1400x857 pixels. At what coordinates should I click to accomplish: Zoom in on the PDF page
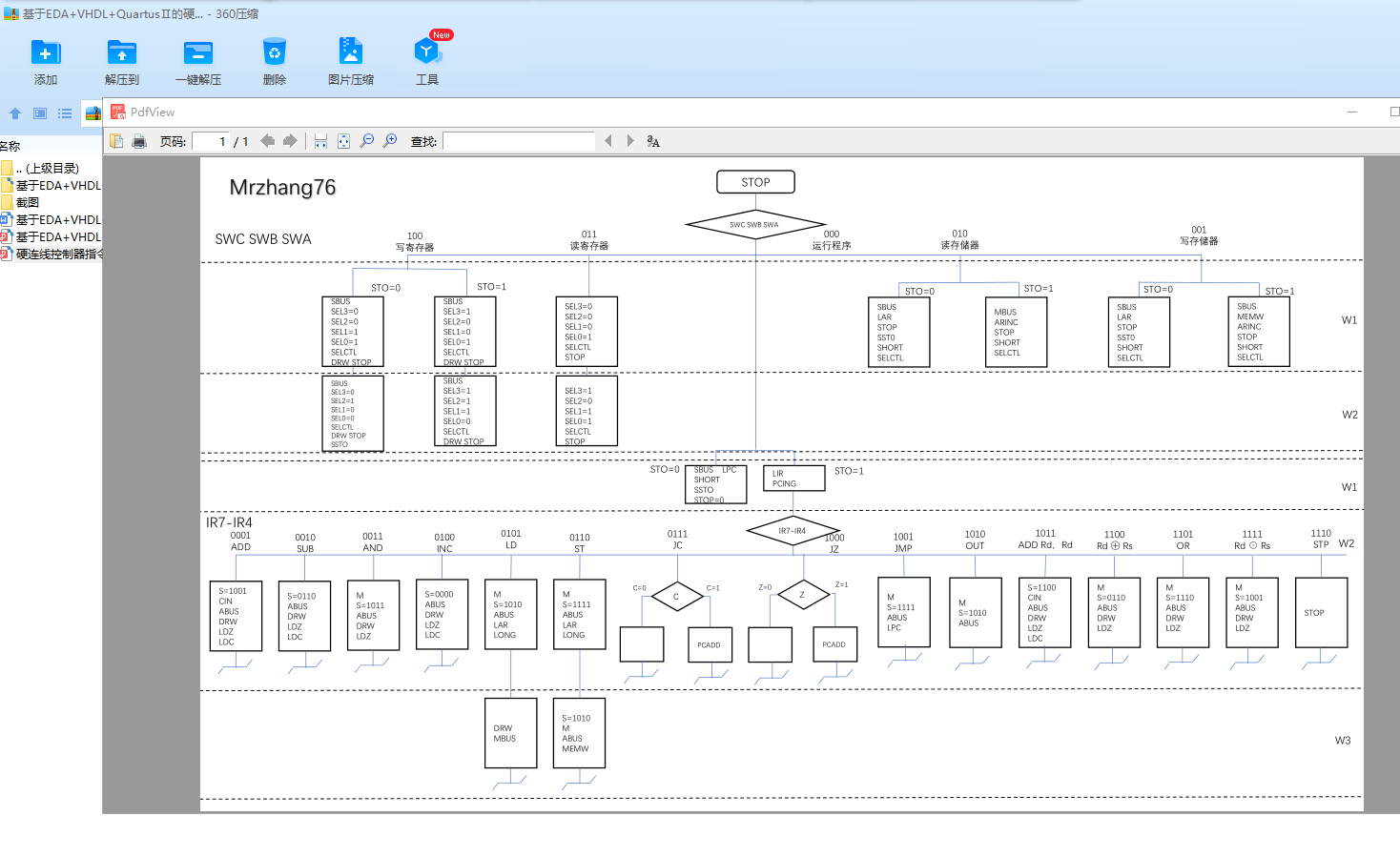pyautogui.click(x=390, y=140)
